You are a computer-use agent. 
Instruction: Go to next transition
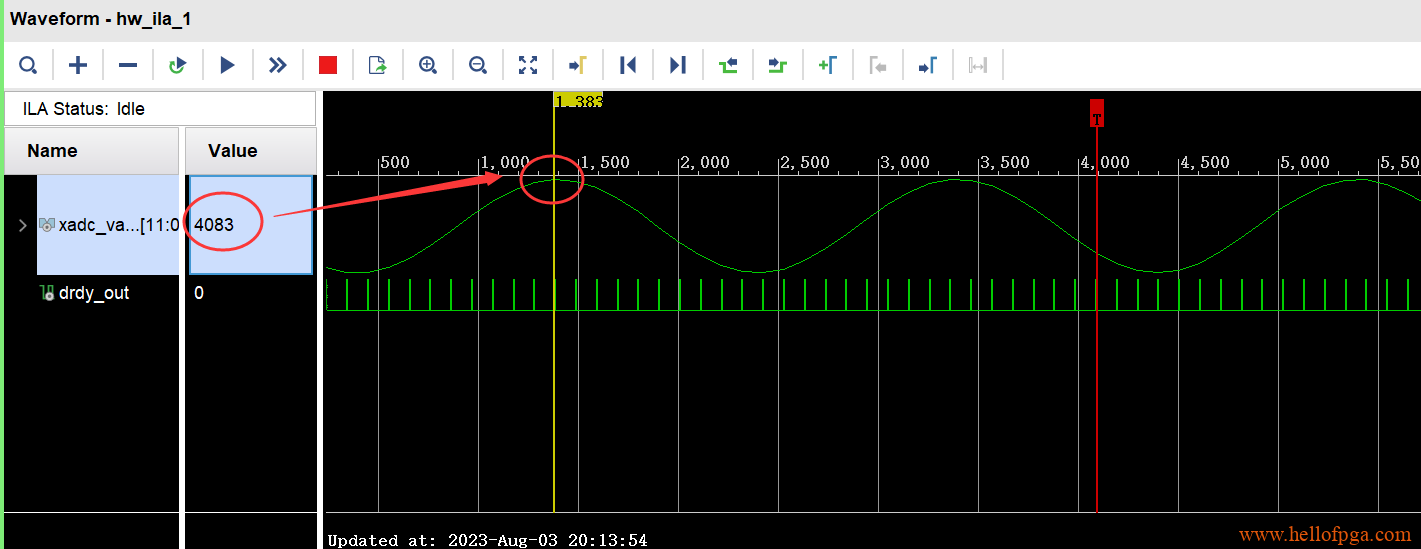pos(778,66)
